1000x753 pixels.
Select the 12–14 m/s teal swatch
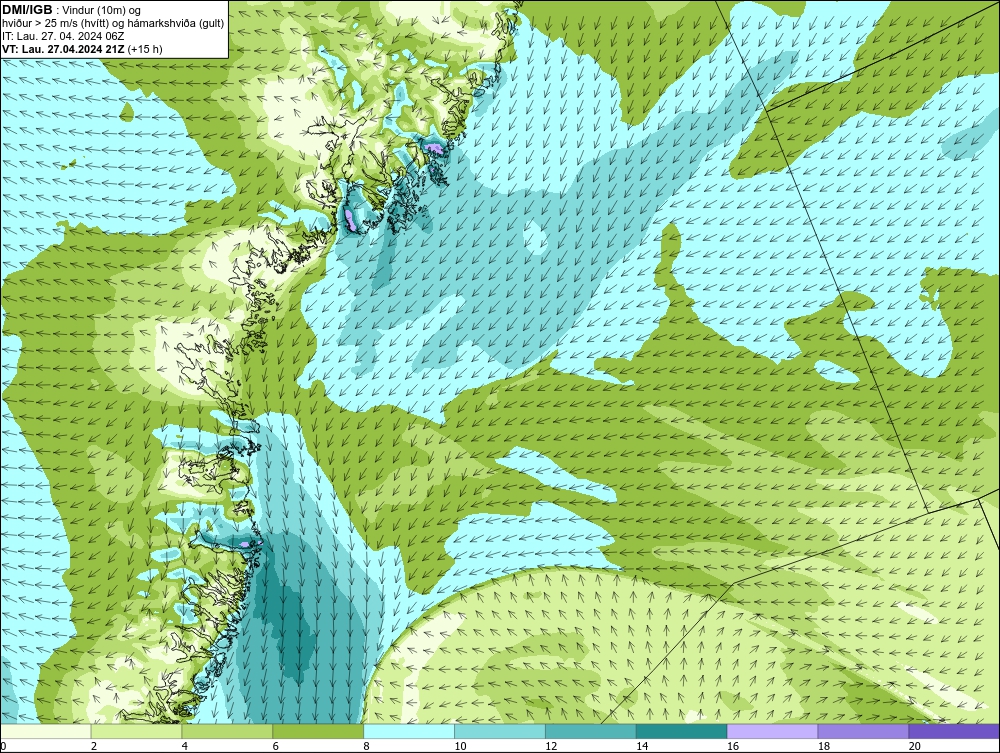[591, 731]
